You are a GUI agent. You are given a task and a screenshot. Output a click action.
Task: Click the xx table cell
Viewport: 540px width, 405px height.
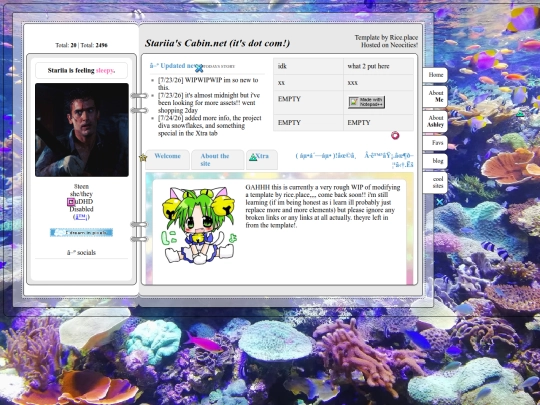(308, 83)
